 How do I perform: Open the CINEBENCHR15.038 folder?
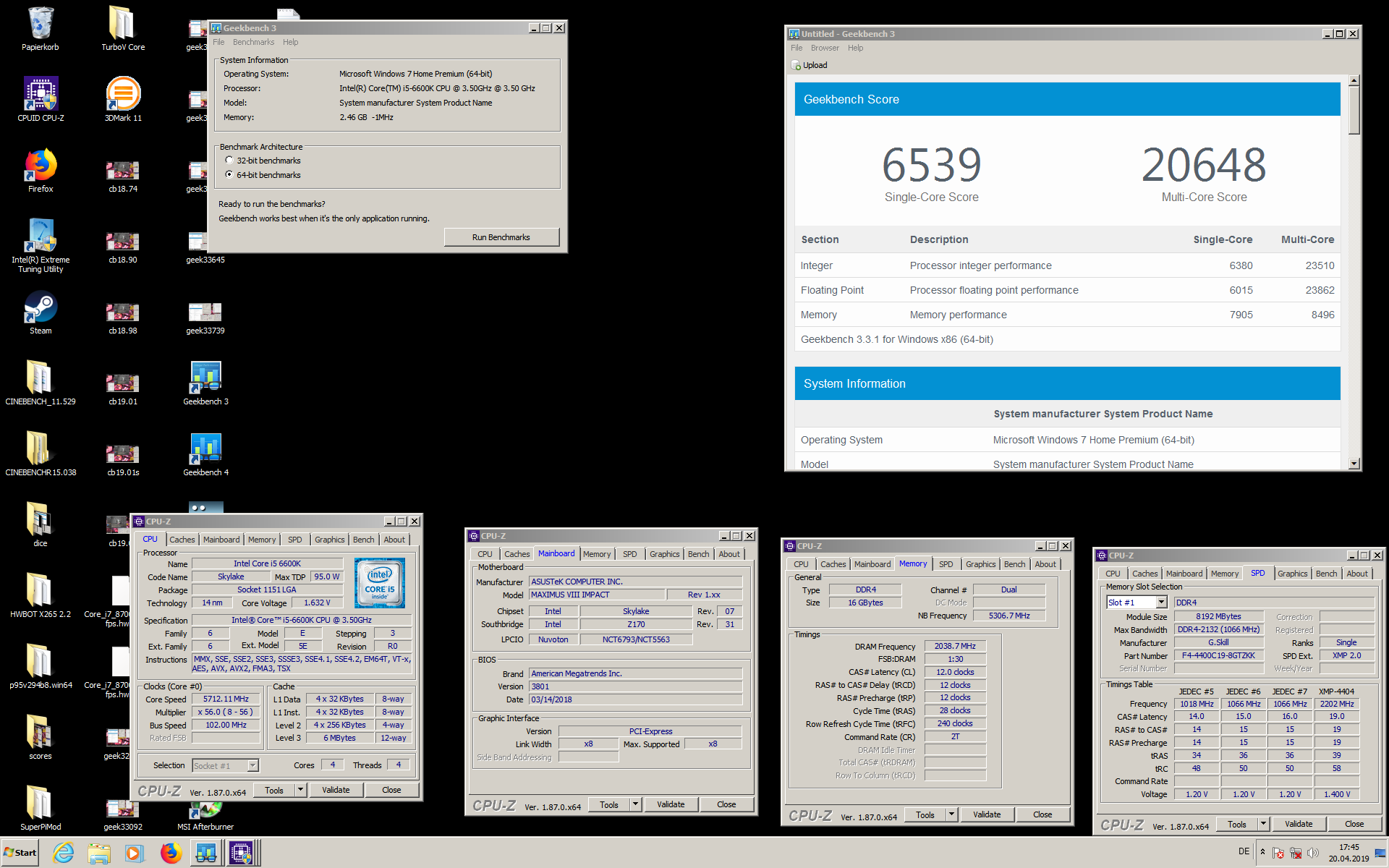point(41,454)
